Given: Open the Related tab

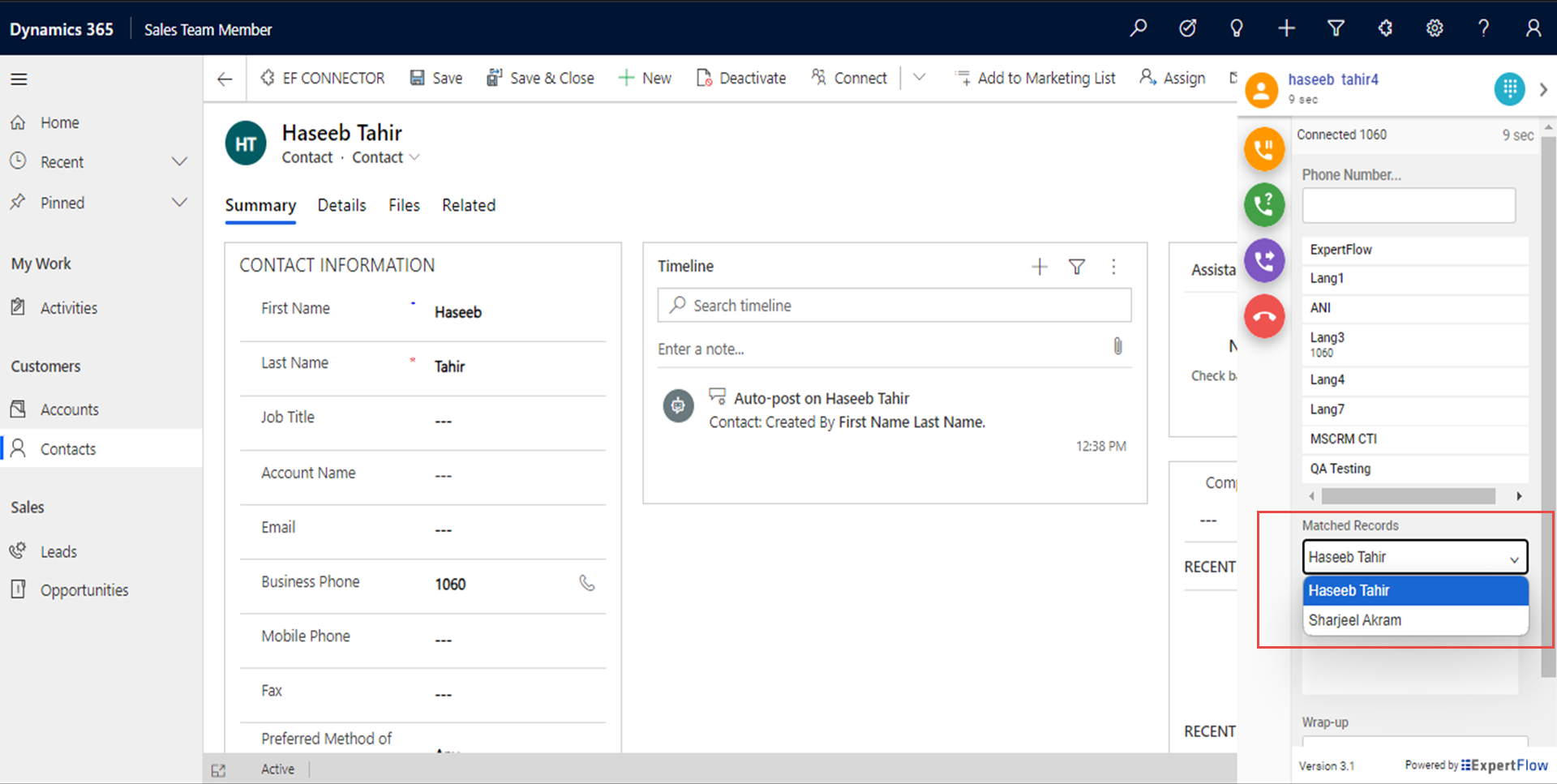Looking at the screenshot, I should (468, 205).
